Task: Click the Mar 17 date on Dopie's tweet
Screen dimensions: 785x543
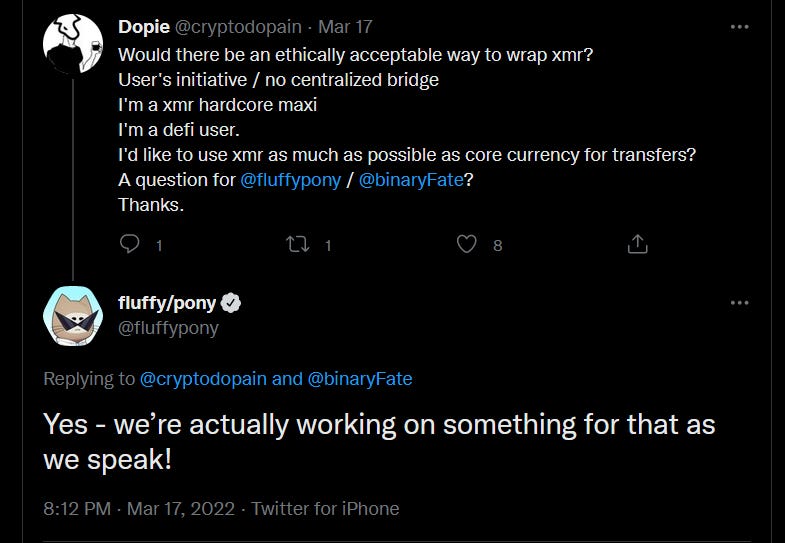Action: point(345,27)
